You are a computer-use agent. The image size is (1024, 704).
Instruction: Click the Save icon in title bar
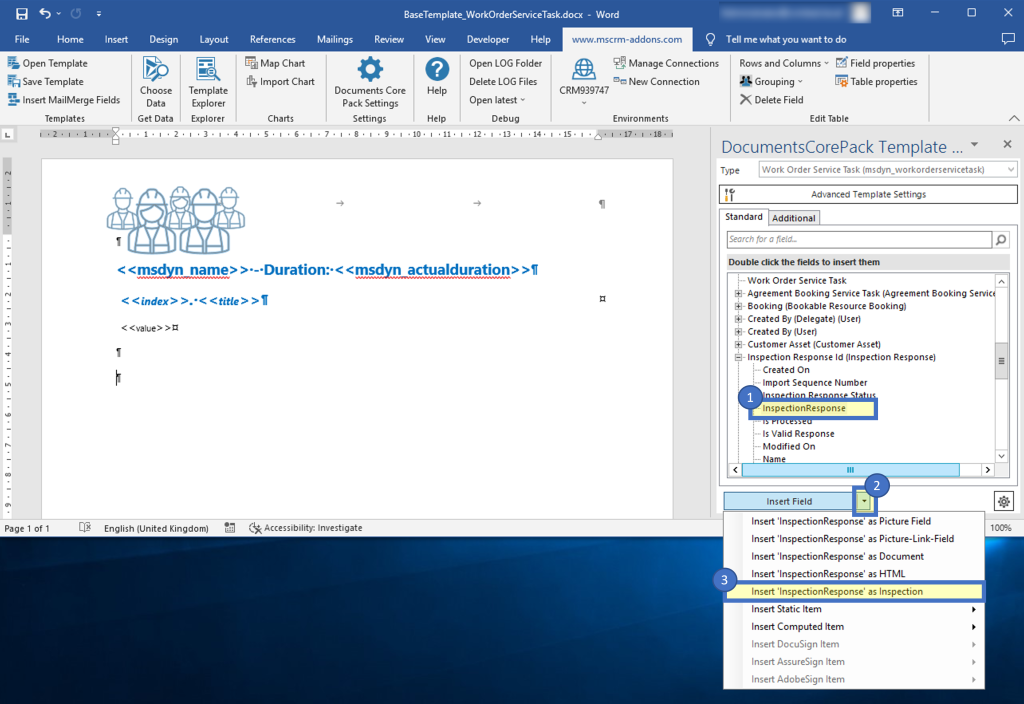pos(22,14)
